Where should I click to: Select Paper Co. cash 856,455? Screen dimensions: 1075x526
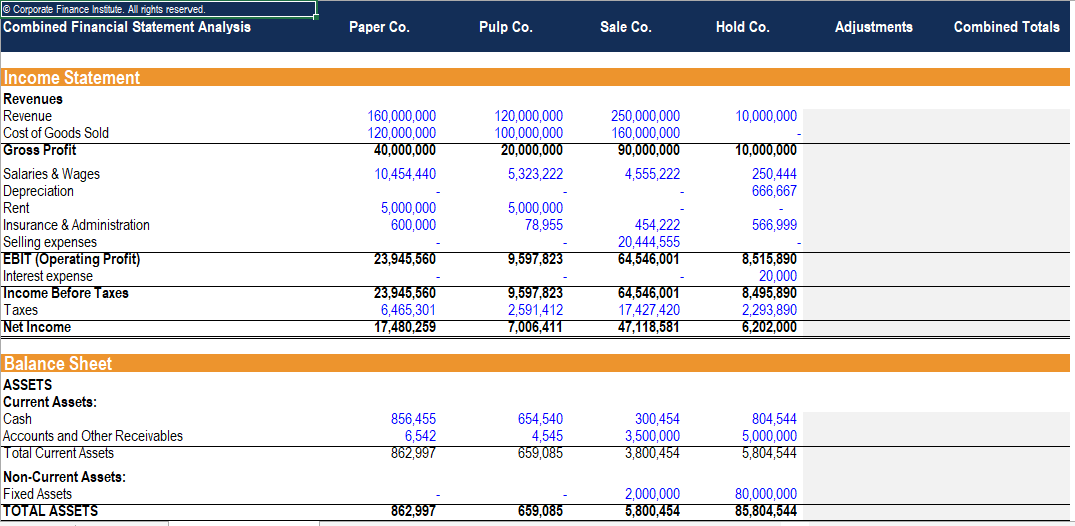coord(413,419)
